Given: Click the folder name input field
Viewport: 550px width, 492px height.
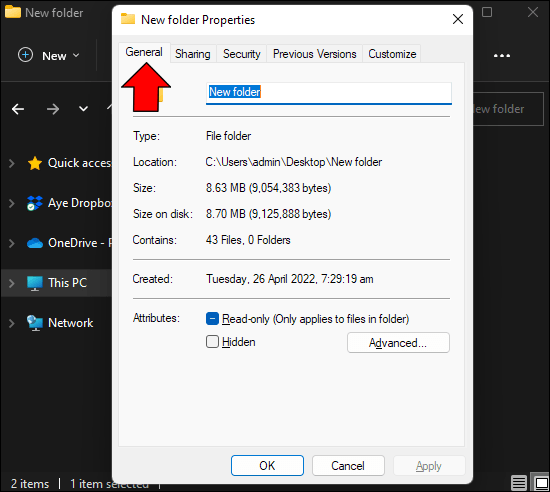Looking at the screenshot, I should point(329,93).
